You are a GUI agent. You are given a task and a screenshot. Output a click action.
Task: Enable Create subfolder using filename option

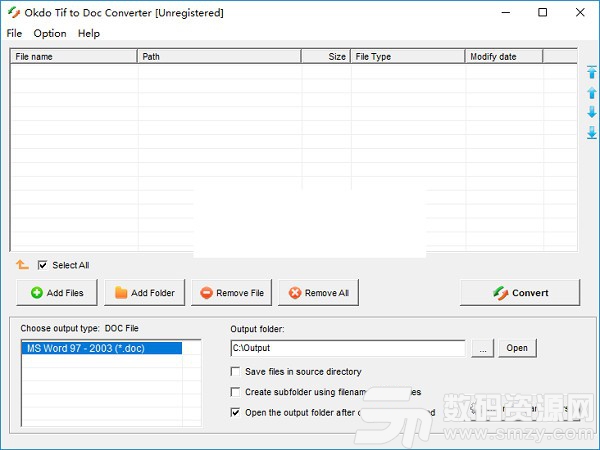[x=235, y=392]
